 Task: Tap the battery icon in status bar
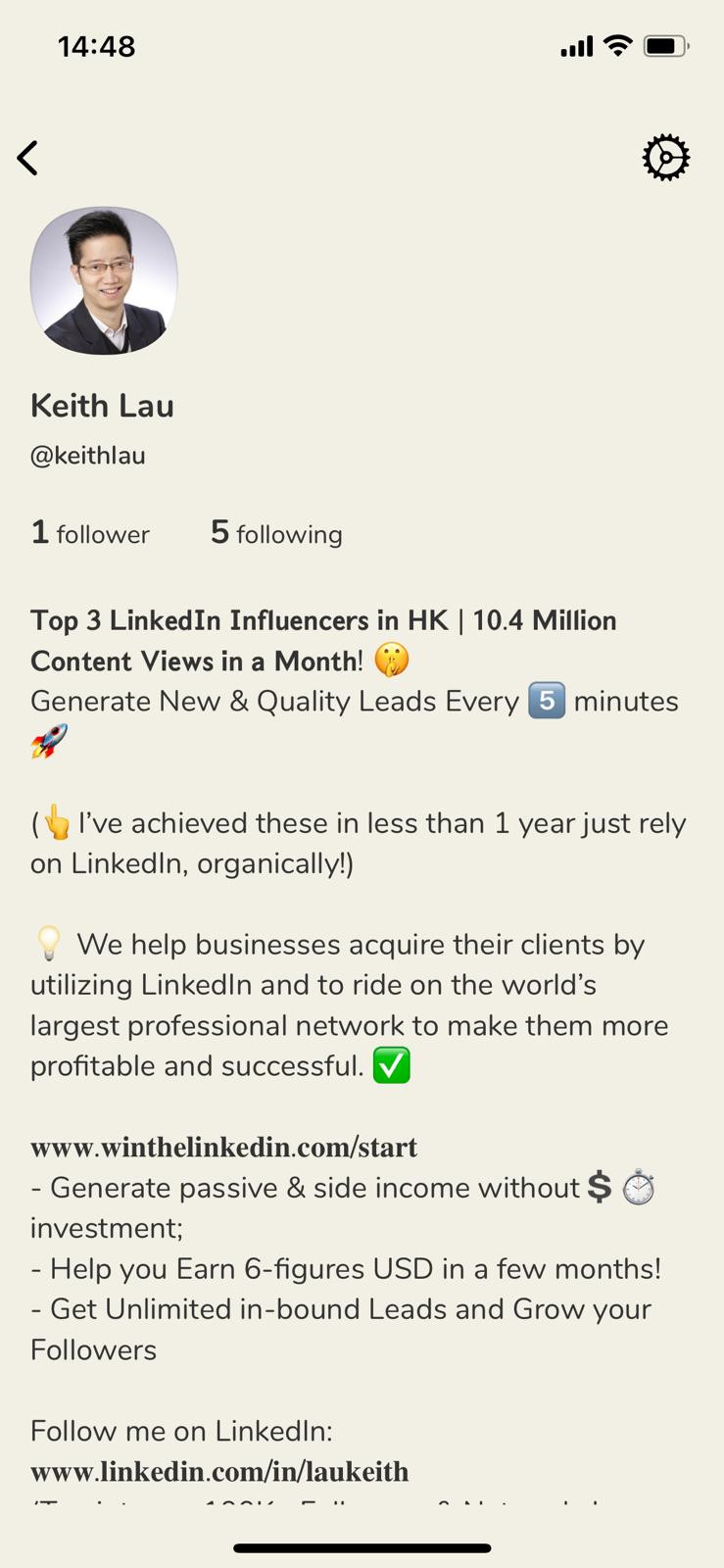[666, 46]
